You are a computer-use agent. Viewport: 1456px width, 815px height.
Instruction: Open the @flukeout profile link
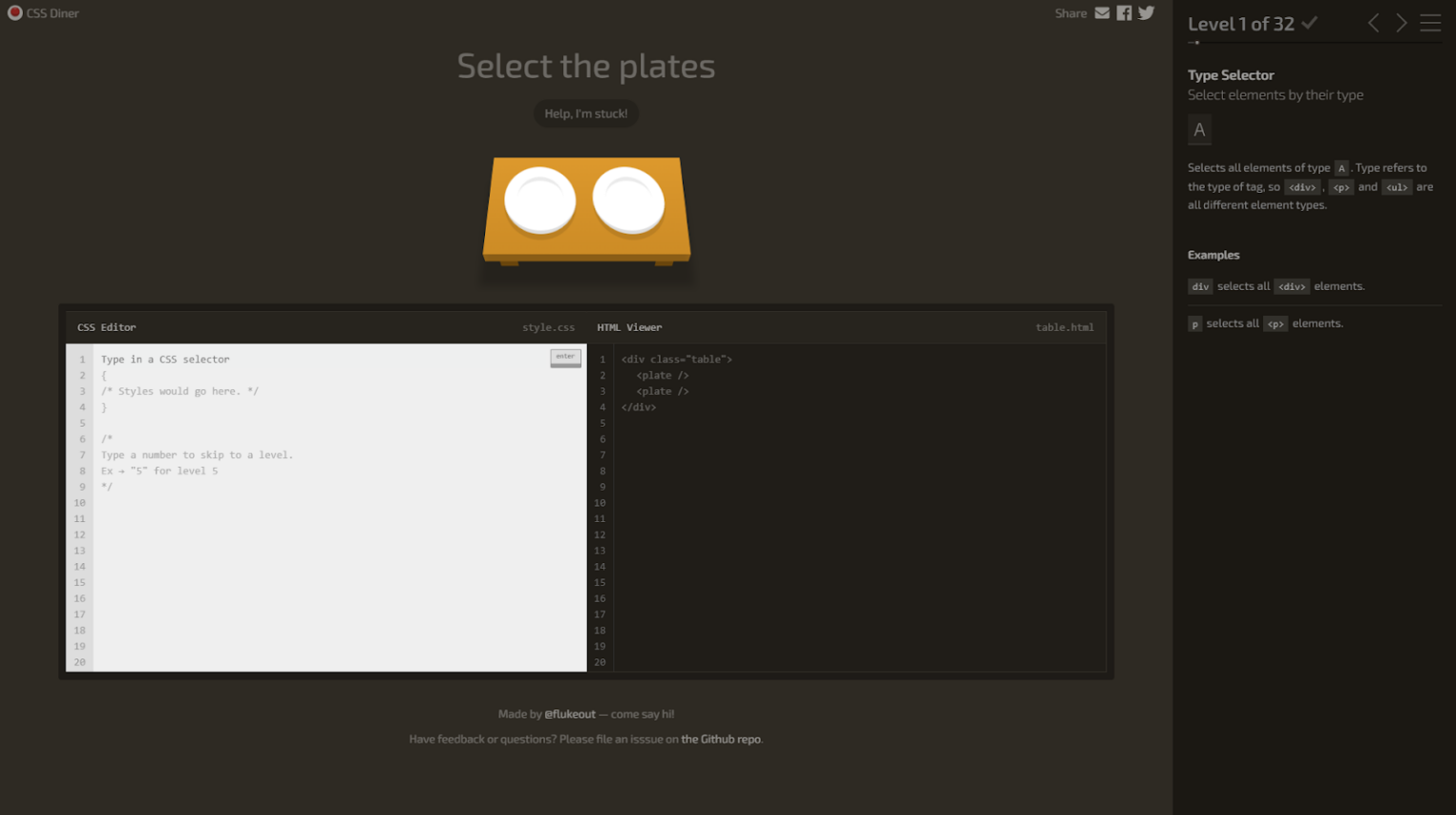(569, 714)
